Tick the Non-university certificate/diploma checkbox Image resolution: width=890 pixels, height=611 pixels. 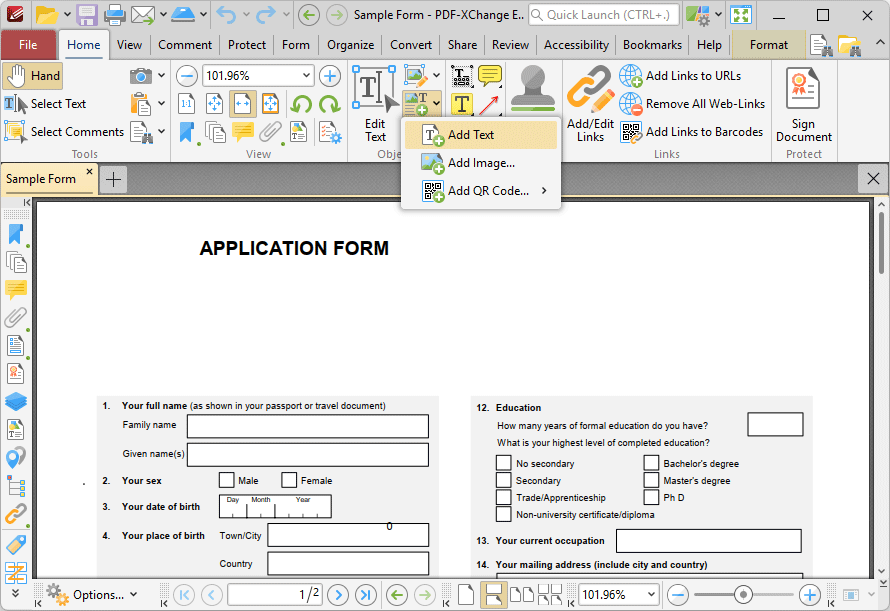pyautogui.click(x=503, y=514)
